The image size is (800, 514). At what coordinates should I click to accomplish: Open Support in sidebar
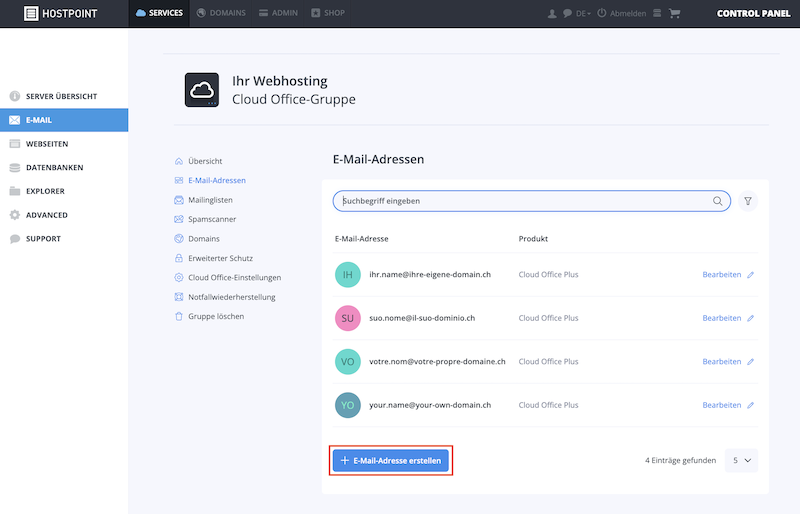click(64, 238)
